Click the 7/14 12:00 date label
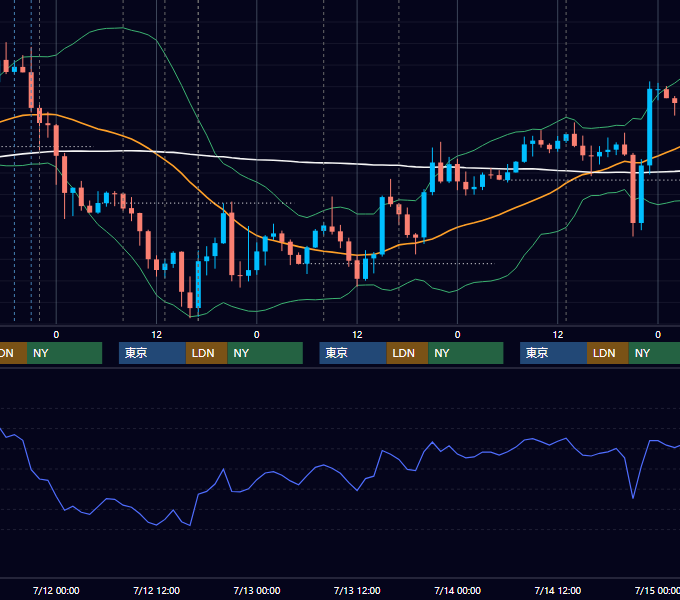This screenshot has width=680, height=600. pos(558,590)
